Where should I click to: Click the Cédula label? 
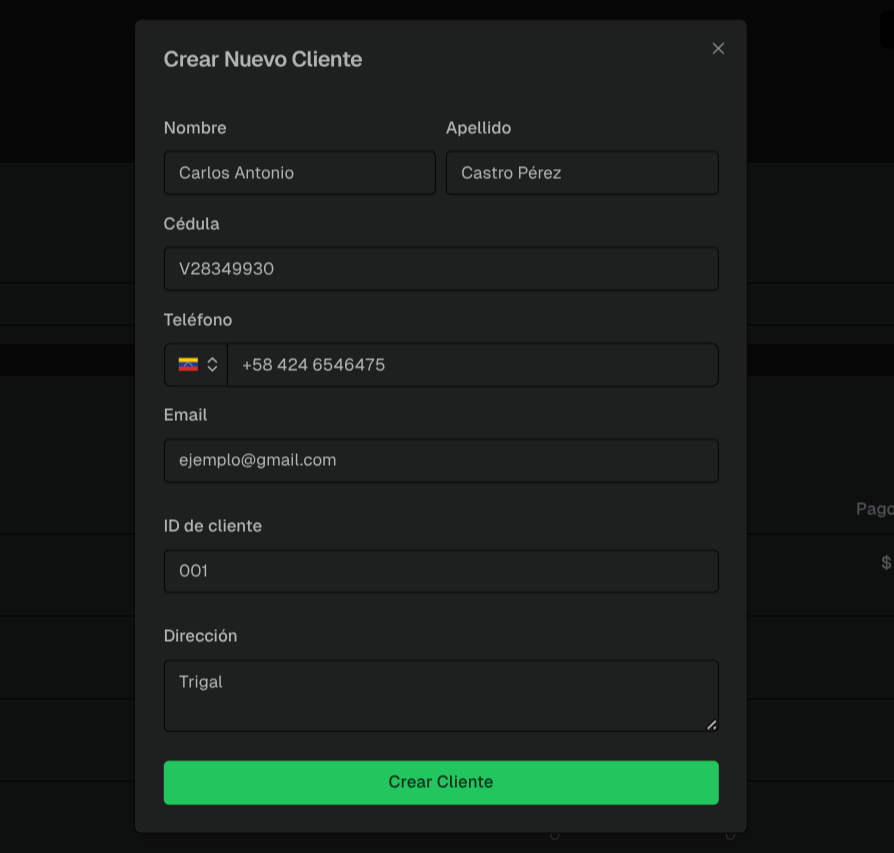(x=191, y=224)
